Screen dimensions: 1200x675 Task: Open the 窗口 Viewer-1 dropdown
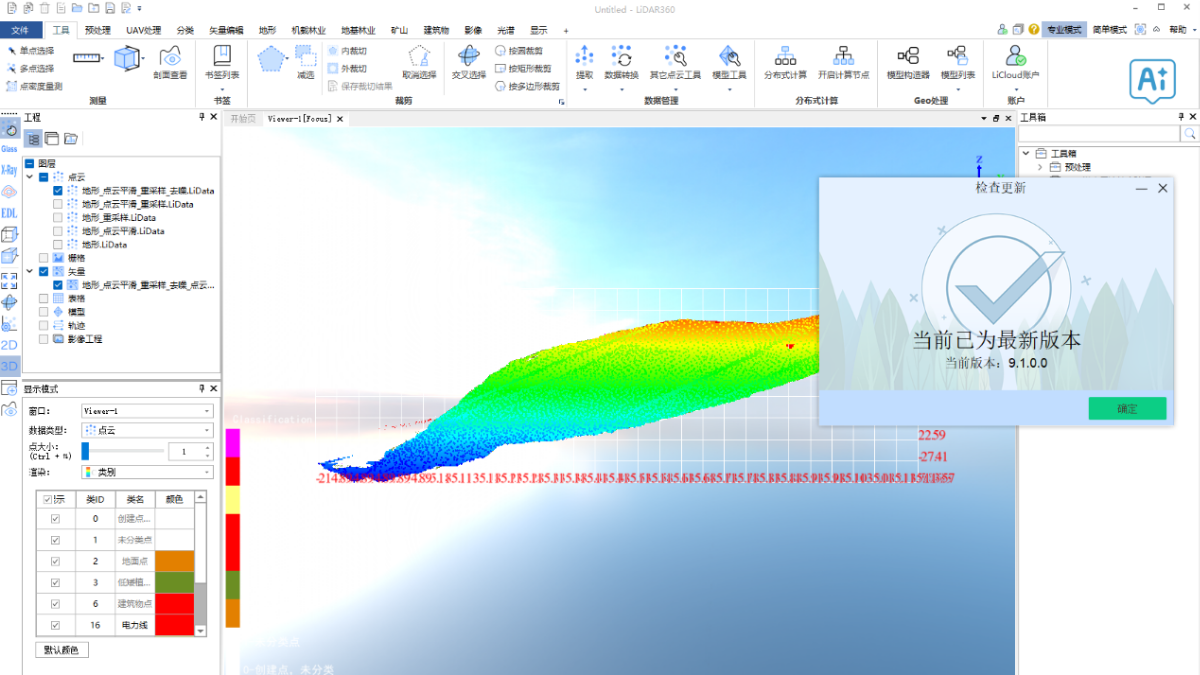coord(146,411)
